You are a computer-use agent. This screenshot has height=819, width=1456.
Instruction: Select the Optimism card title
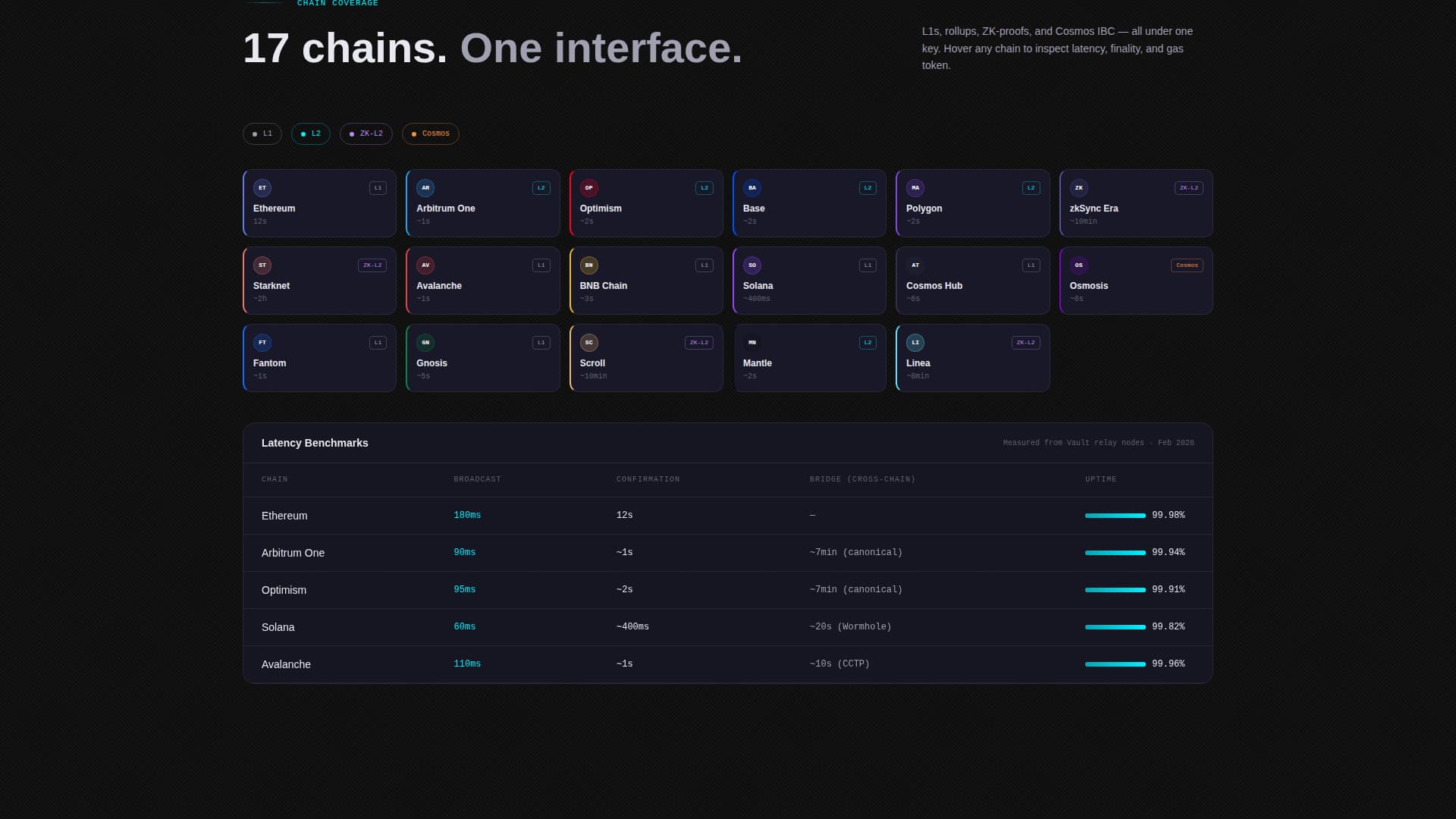click(x=601, y=209)
